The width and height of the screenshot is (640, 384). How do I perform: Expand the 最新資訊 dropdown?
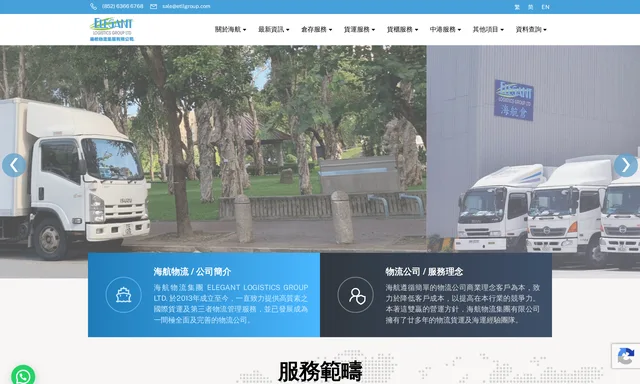tap(273, 29)
